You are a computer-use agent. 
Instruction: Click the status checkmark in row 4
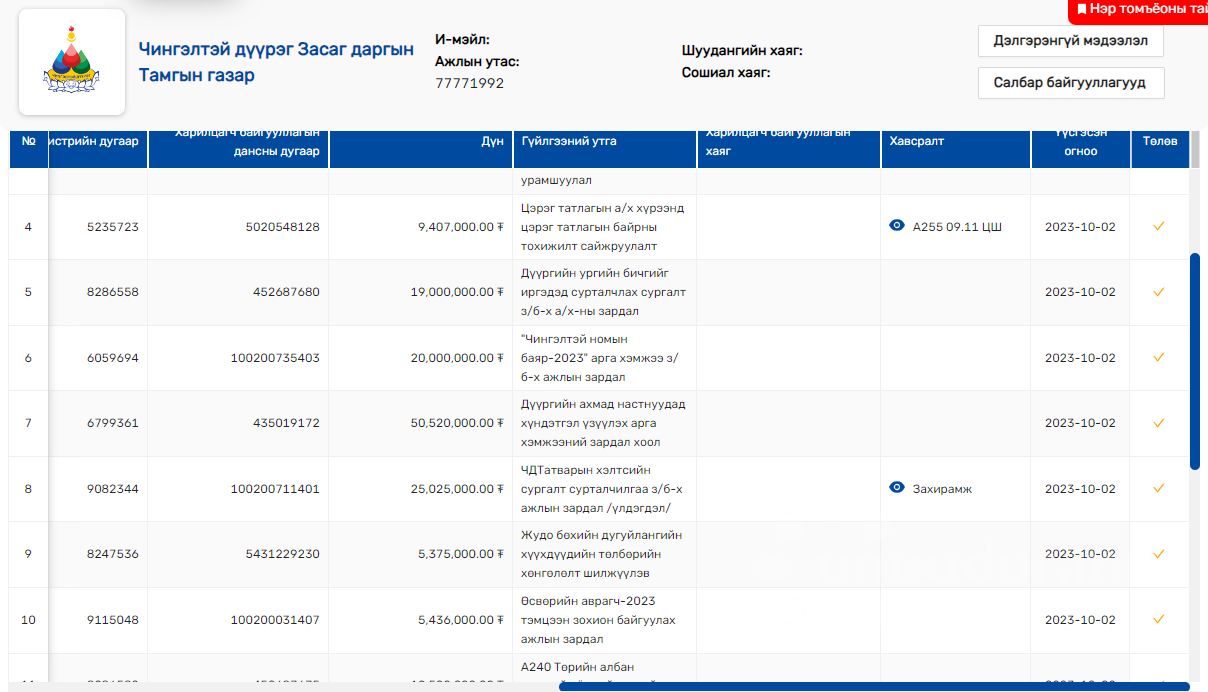coord(1159,227)
